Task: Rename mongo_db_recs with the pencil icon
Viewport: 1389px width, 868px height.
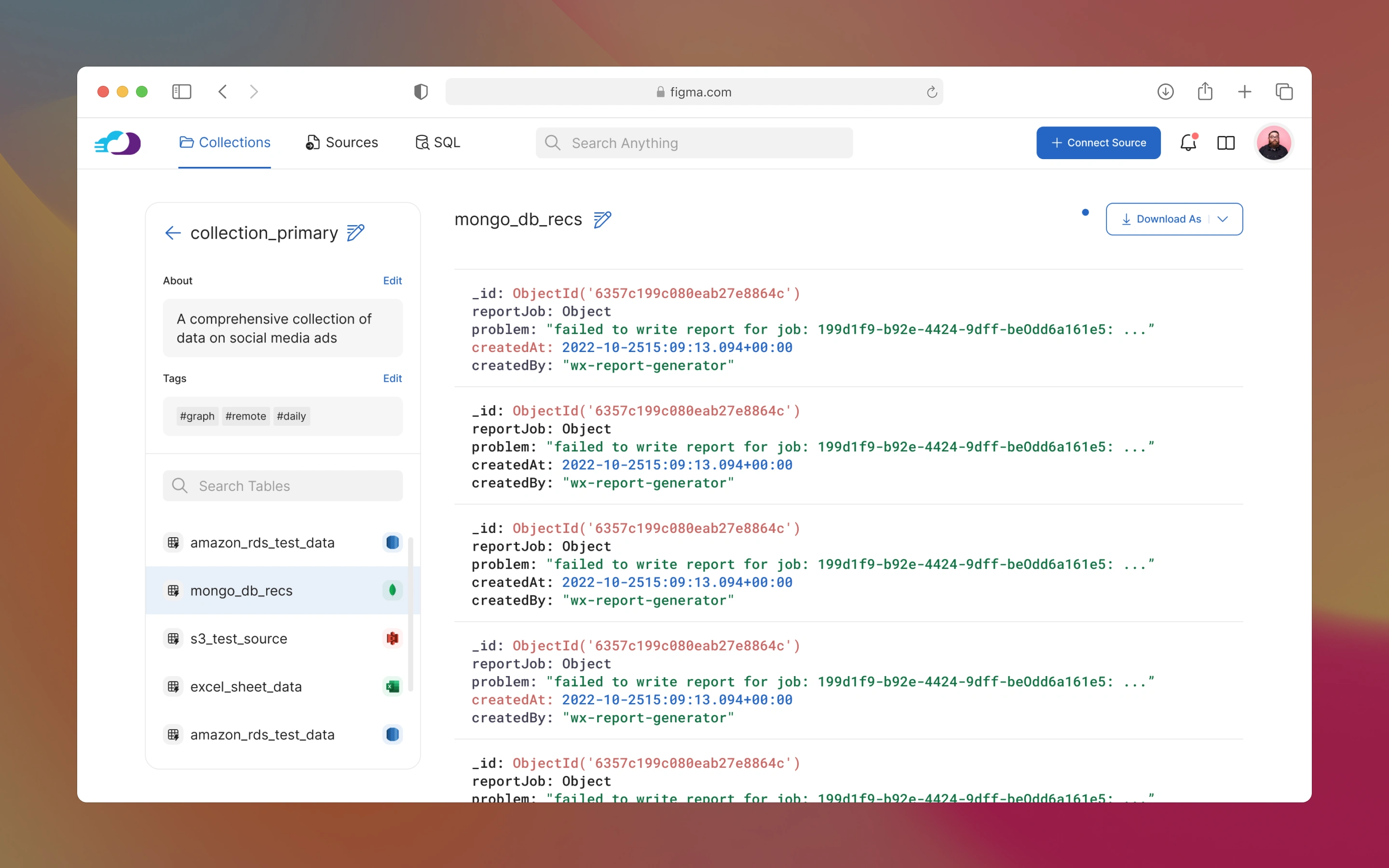Action: (603, 219)
